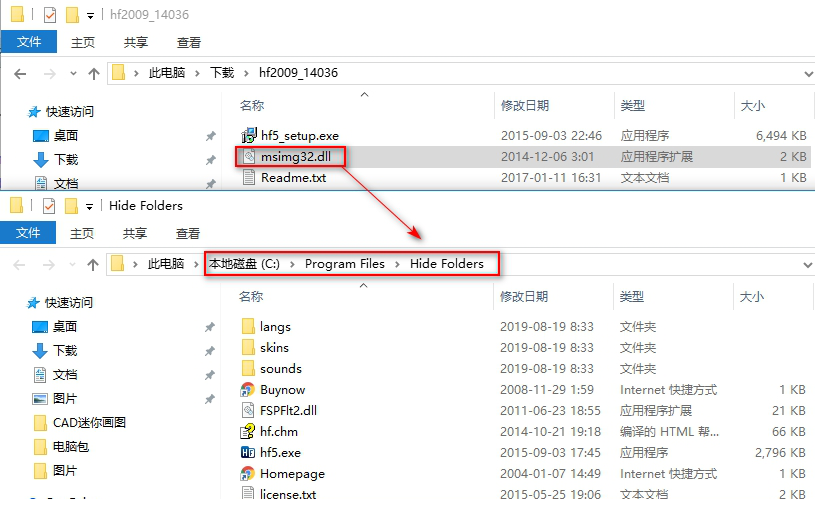
Task: Sort by 类型 column in hf2009_14036 window
Action: click(633, 106)
